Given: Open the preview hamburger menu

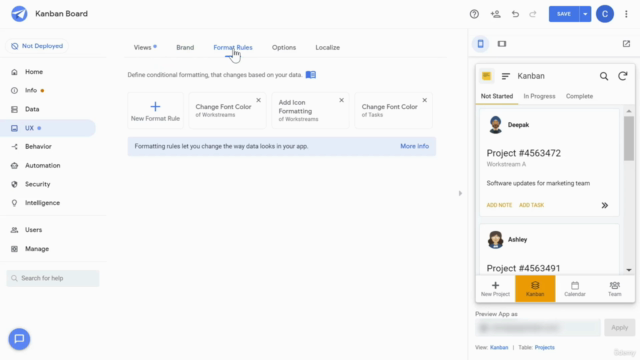Looking at the screenshot, I should [x=505, y=76].
